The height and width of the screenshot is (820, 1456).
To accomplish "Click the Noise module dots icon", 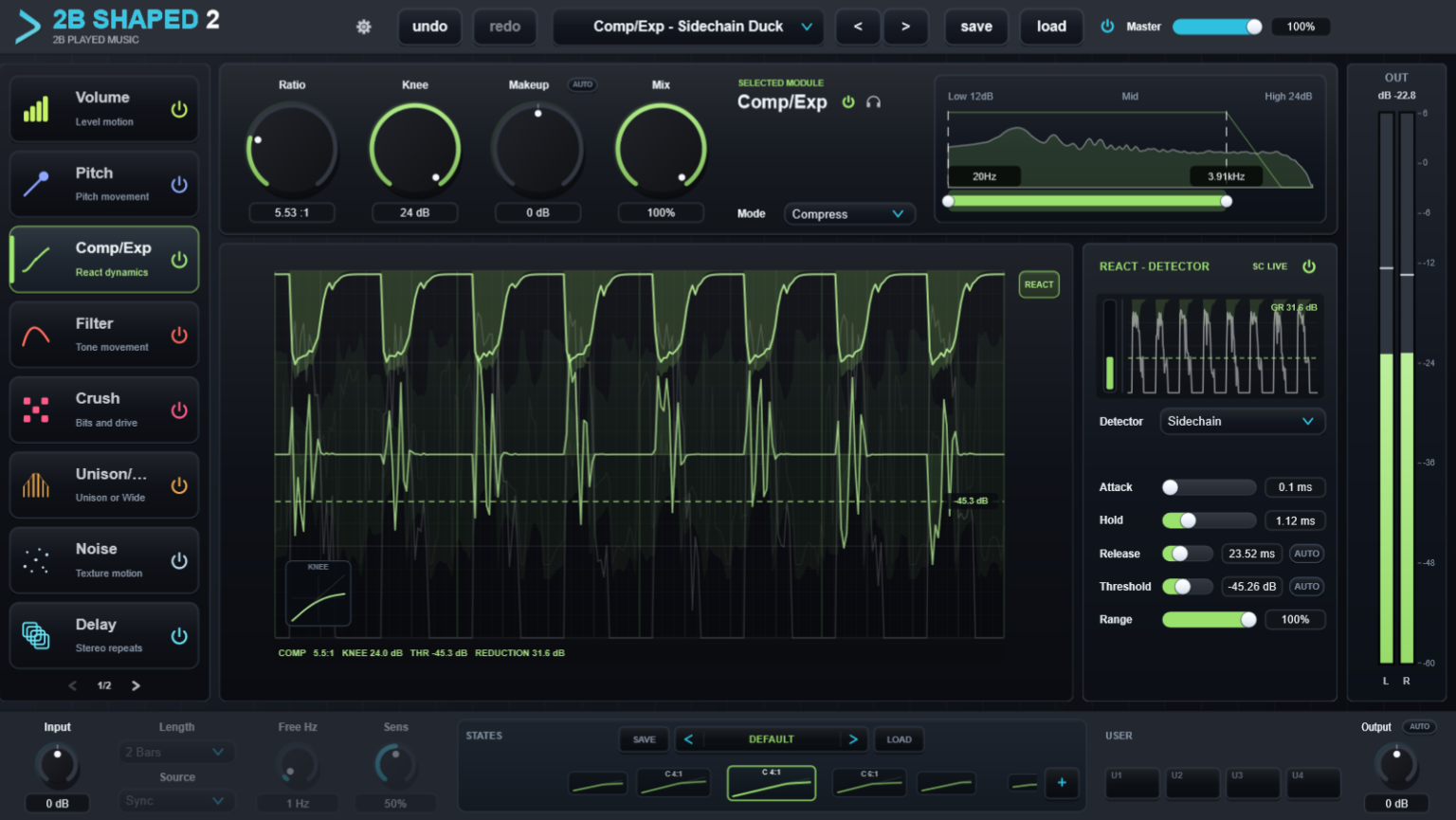I will 36,560.
